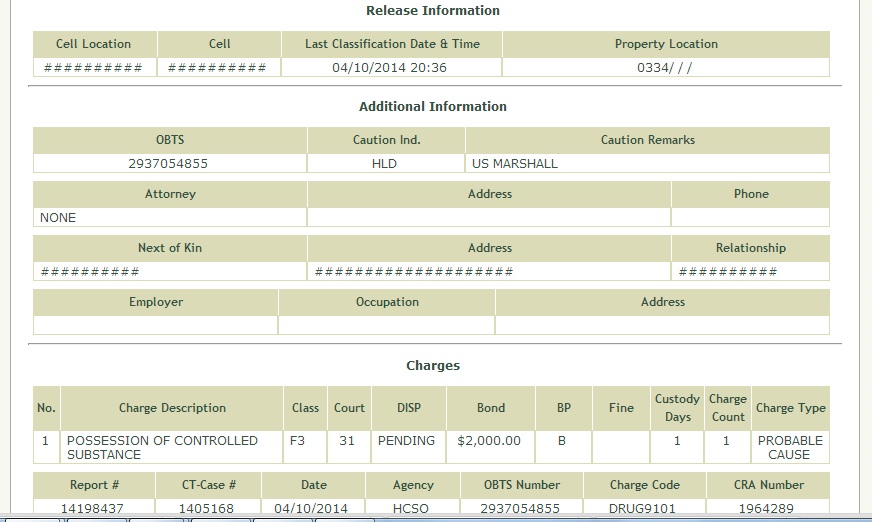Select the Property Location value 0334
This screenshot has width=872, height=522.
click(665, 68)
